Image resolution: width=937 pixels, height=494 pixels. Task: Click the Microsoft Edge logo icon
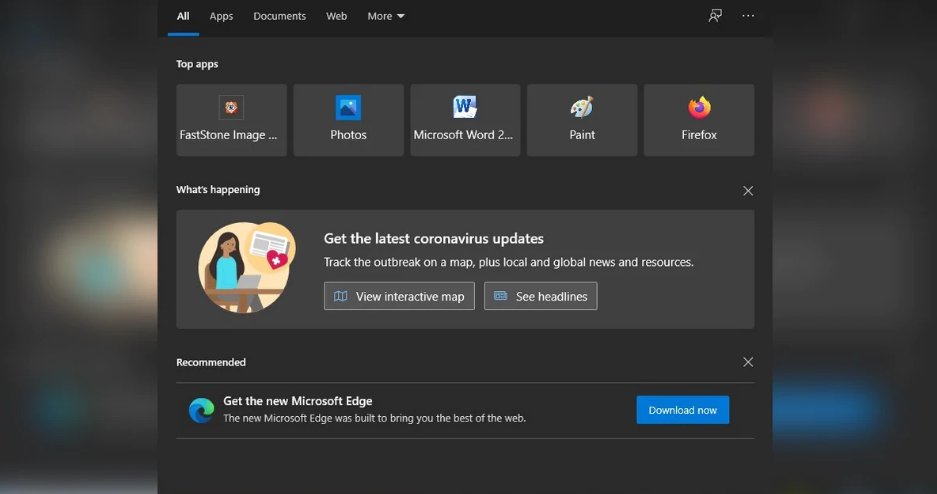pyautogui.click(x=201, y=410)
